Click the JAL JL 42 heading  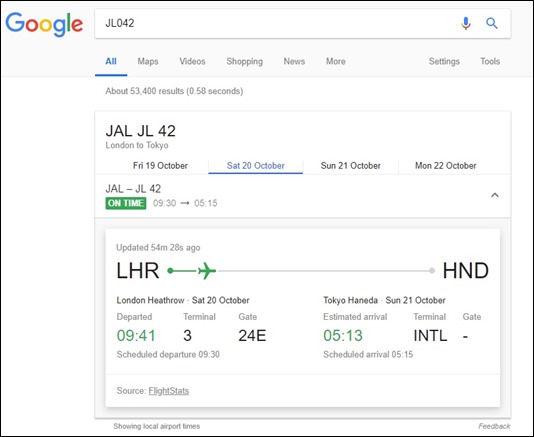pyautogui.click(x=140, y=131)
